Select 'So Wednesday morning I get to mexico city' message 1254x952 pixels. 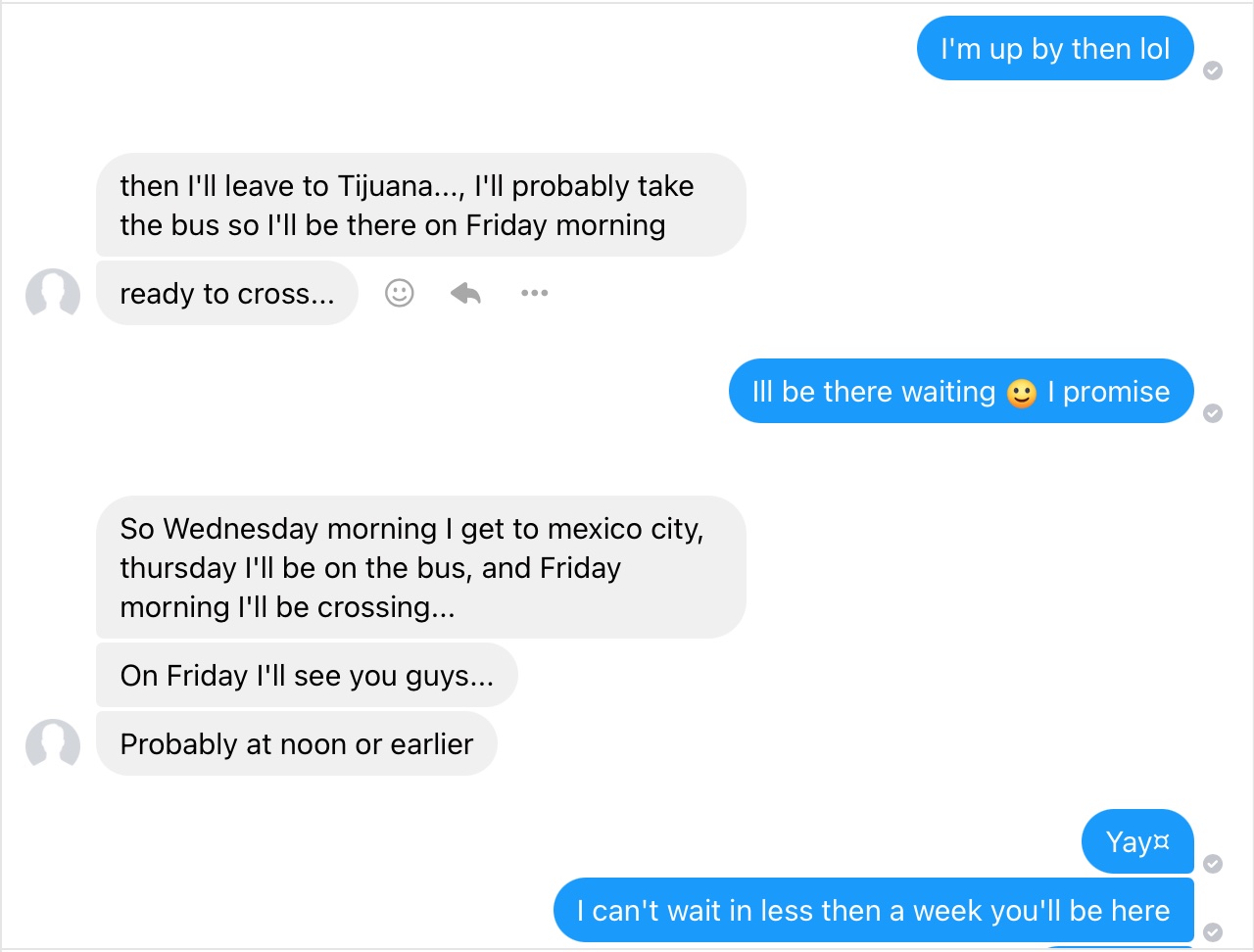(420, 567)
